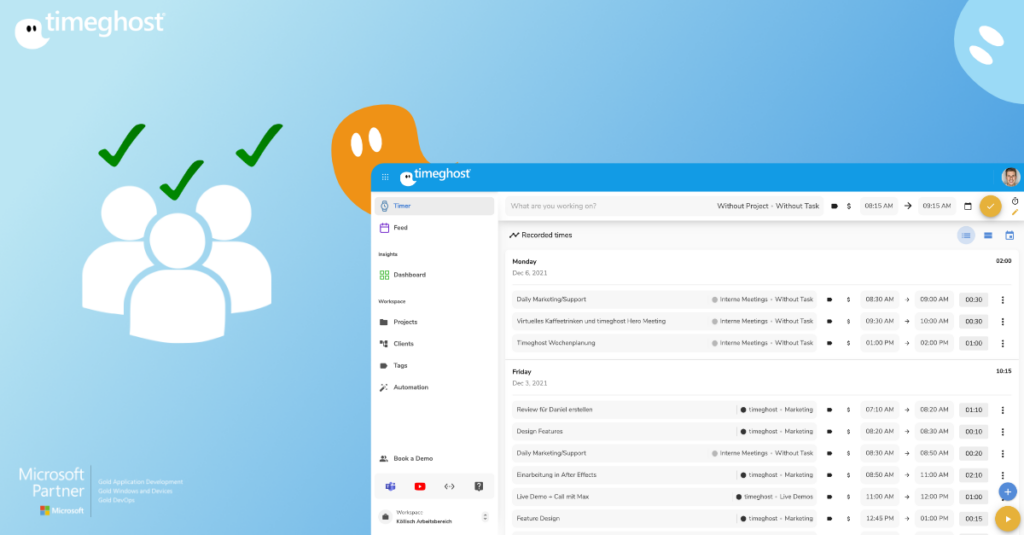Click the help question mark icon
Viewport: 1024px width, 535px height.
479,486
